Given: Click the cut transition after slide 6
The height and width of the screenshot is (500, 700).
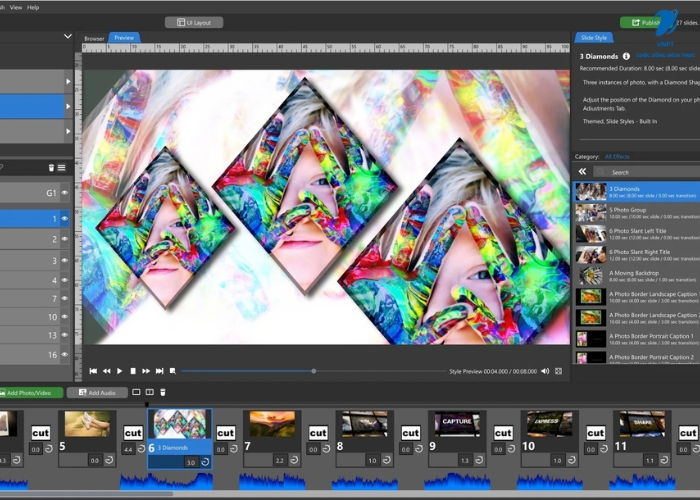Looking at the screenshot, I should coord(225,433).
